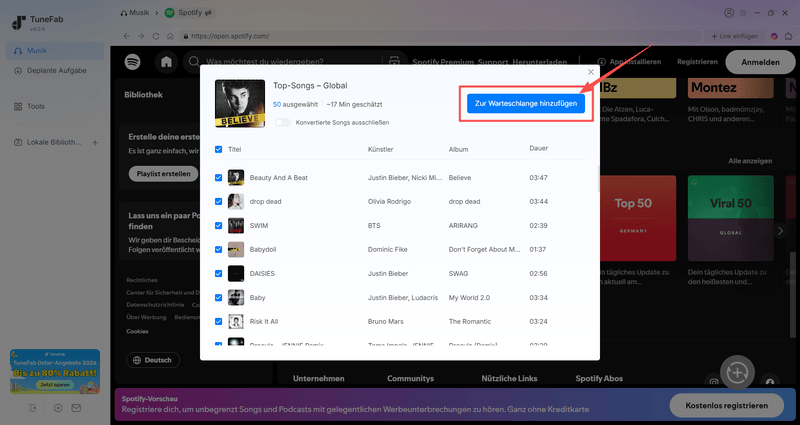
Task: Open the user account icon in title bar
Action: click(x=729, y=13)
